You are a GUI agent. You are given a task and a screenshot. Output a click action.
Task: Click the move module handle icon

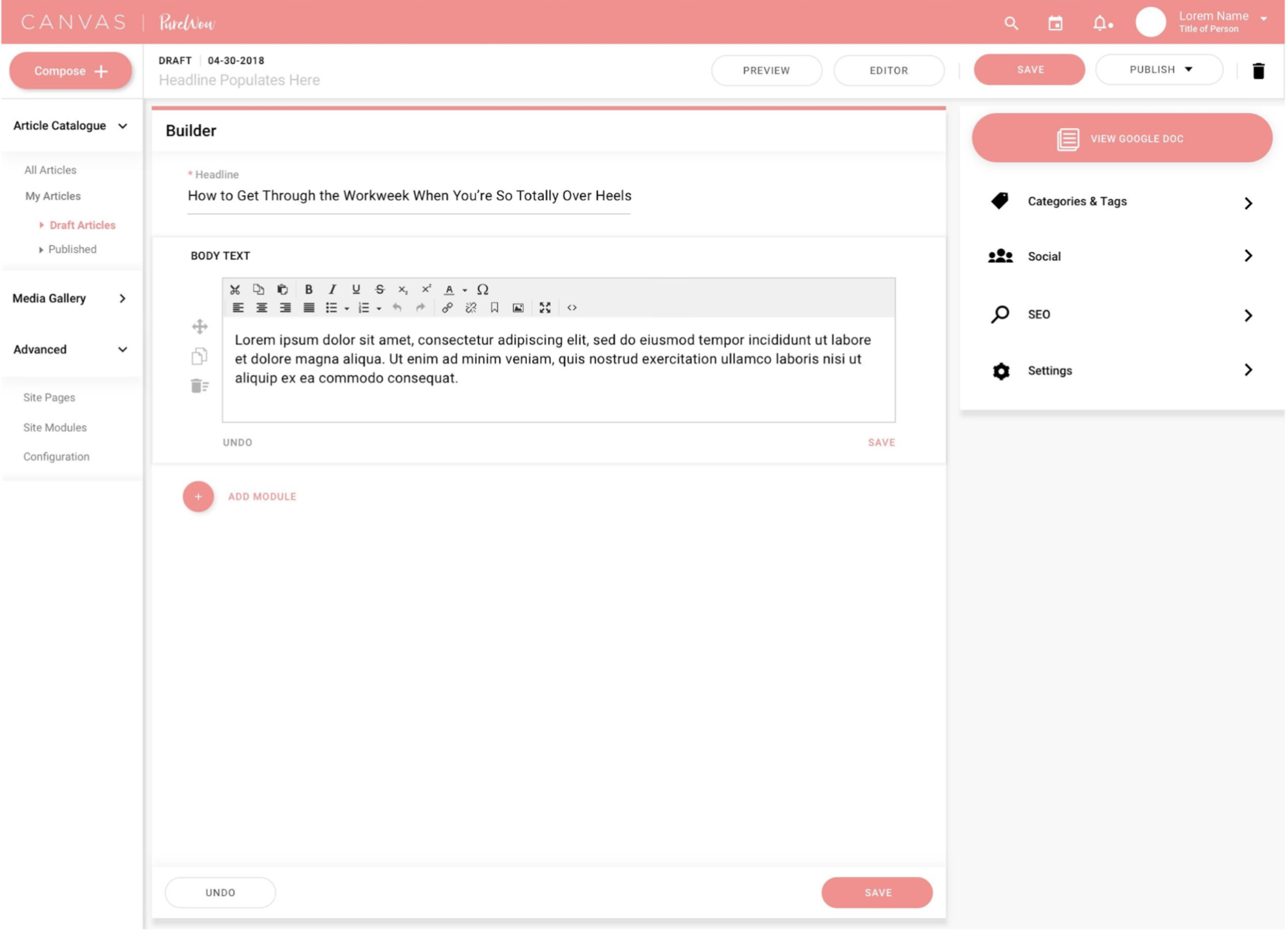(x=200, y=327)
